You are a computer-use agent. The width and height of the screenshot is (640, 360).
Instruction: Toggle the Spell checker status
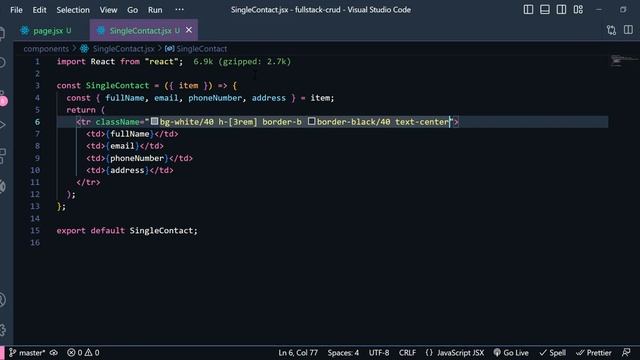(x=553, y=353)
